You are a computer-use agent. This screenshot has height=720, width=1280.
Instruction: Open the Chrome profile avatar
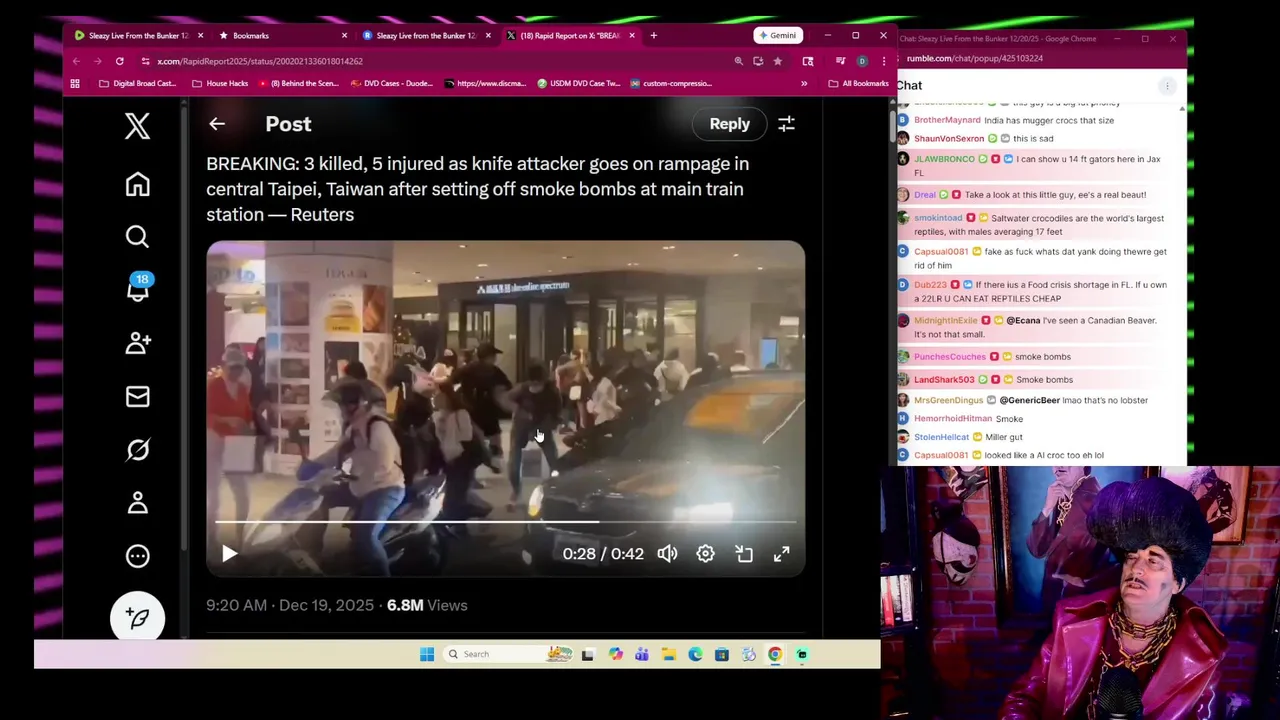(x=862, y=61)
